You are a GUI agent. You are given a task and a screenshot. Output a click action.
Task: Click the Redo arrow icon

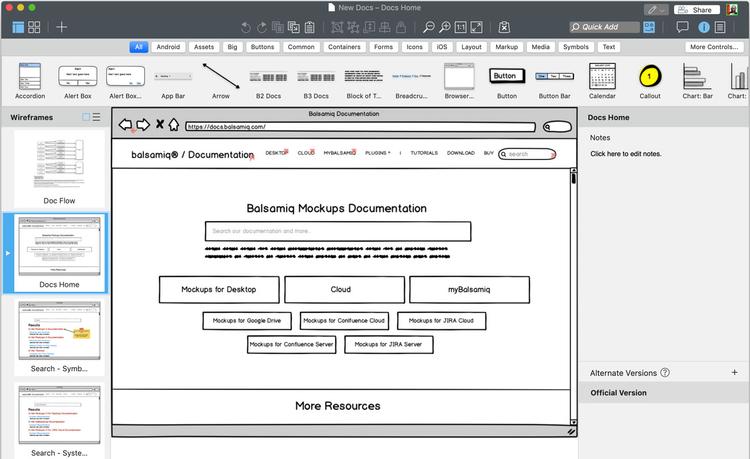click(x=262, y=27)
